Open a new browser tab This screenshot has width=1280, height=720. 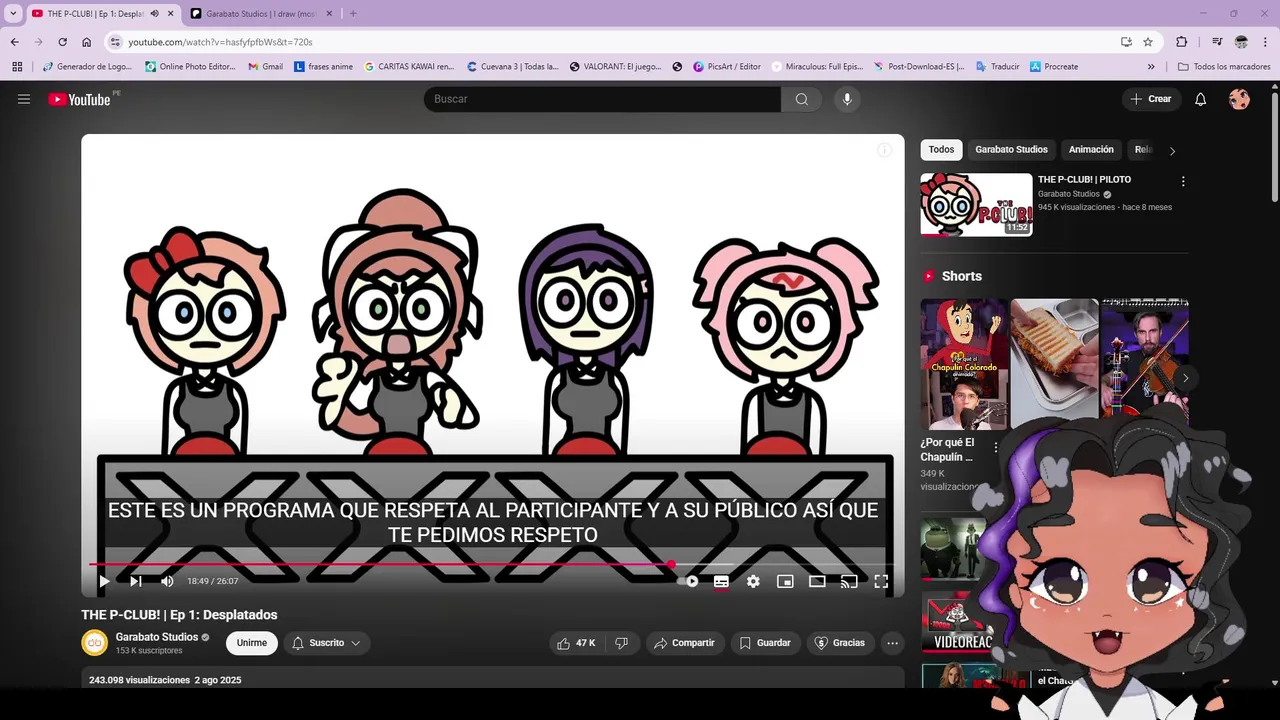pyautogui.click(x=353, y=14)
